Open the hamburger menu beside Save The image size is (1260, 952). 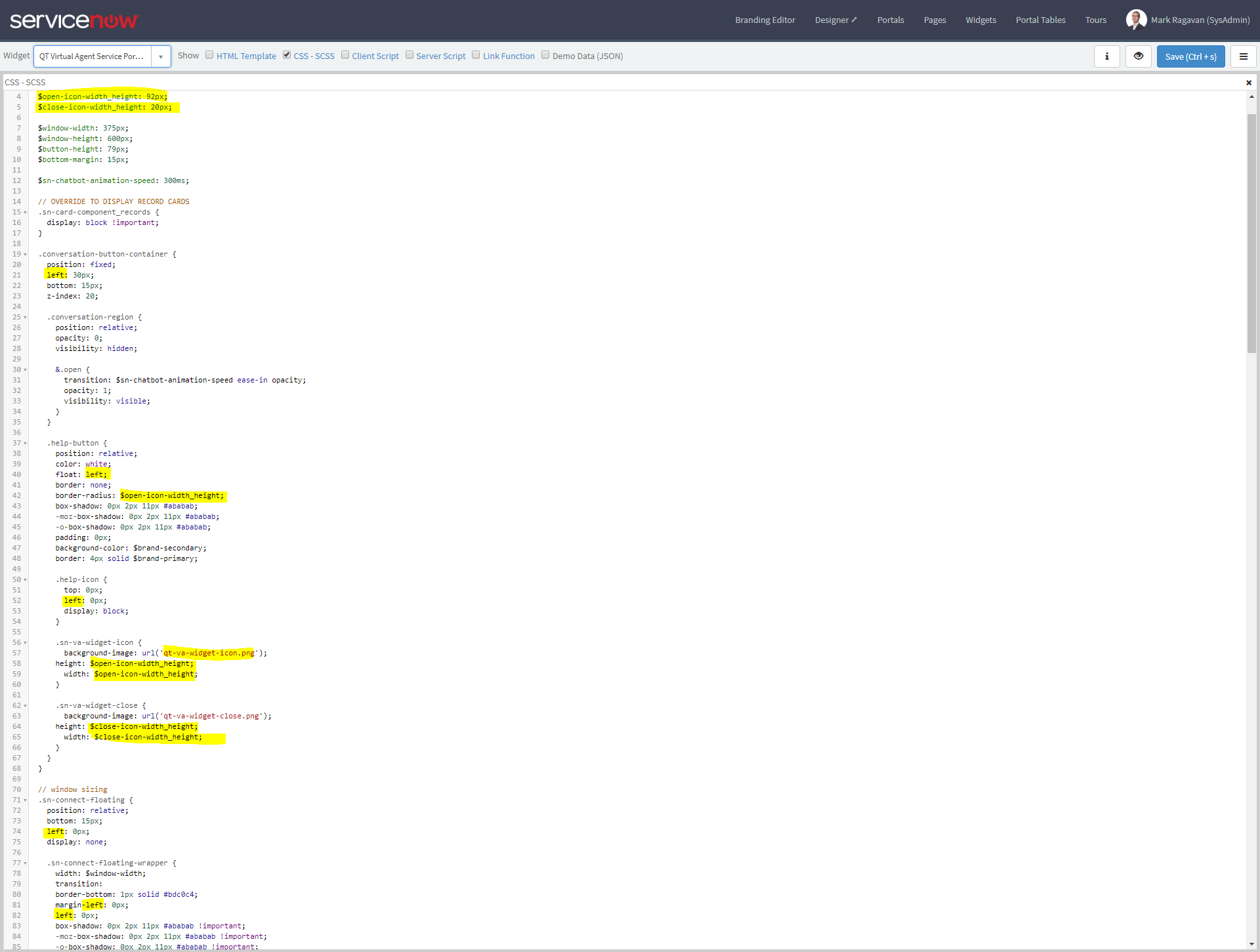(1244, 56)
